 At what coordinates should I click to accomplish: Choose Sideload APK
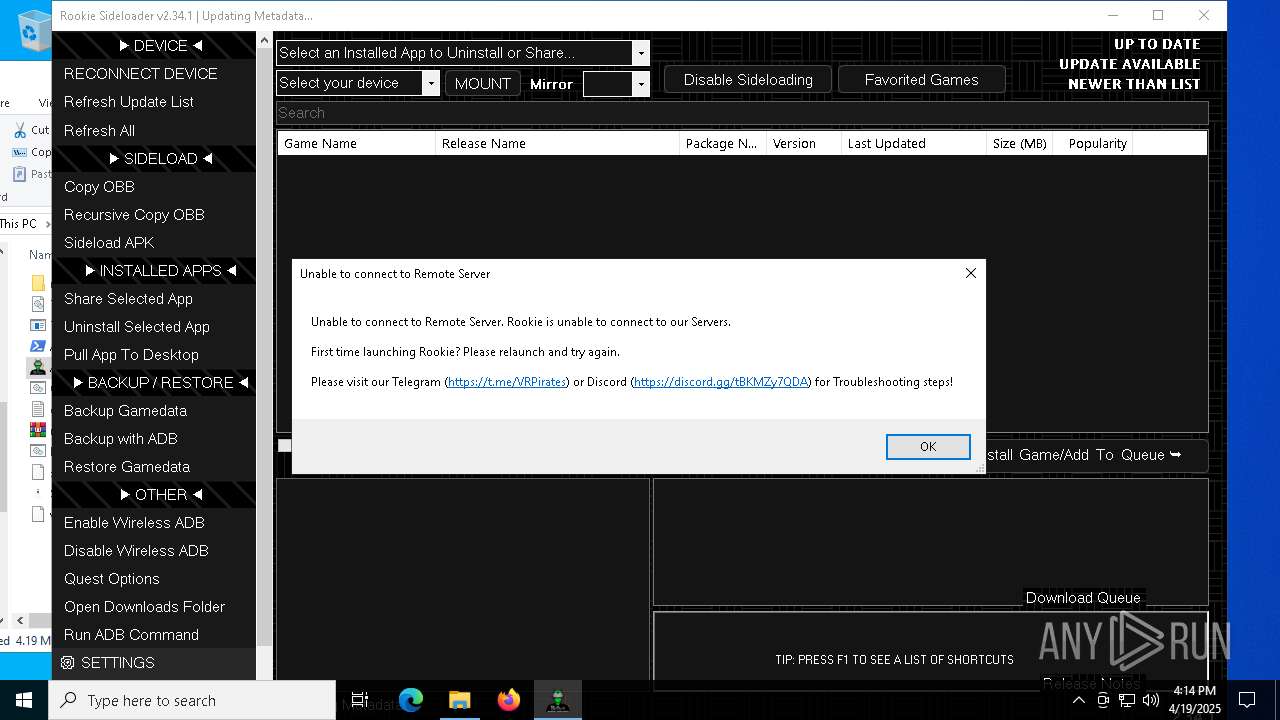(x=109, y=242)
